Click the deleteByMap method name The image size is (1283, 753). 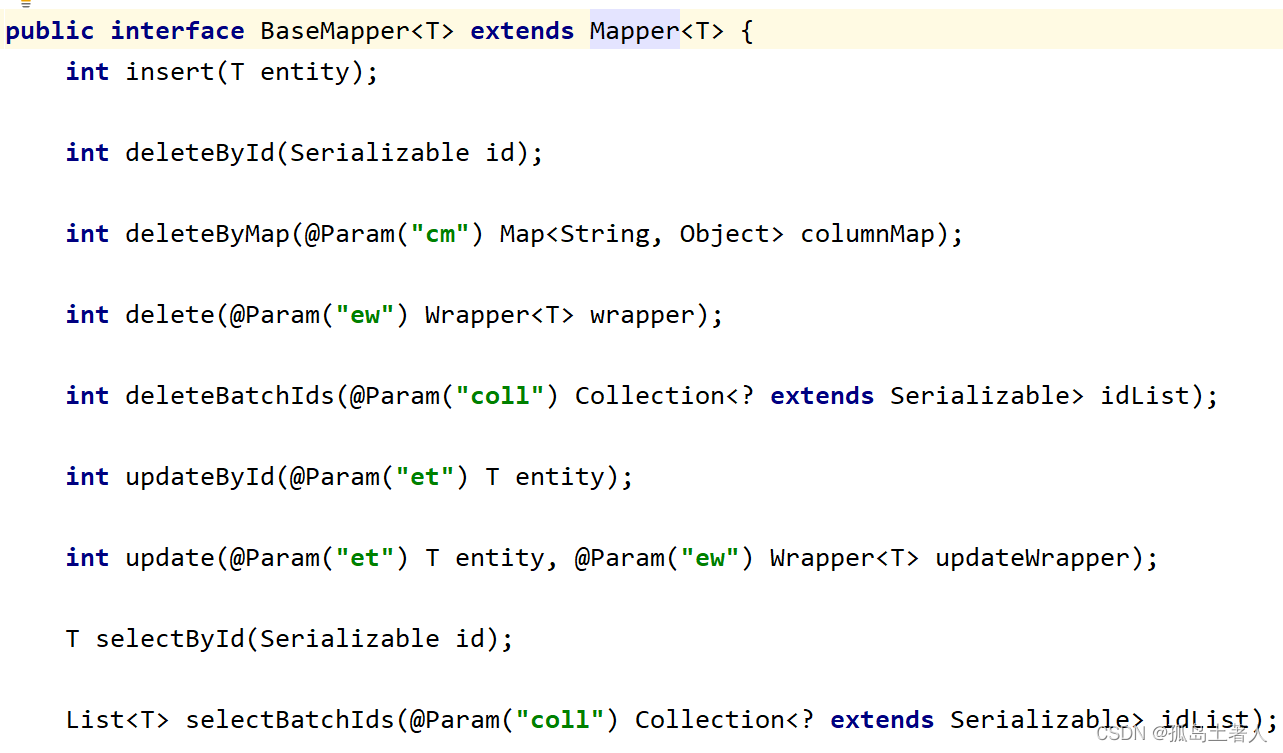coord(208,234)
